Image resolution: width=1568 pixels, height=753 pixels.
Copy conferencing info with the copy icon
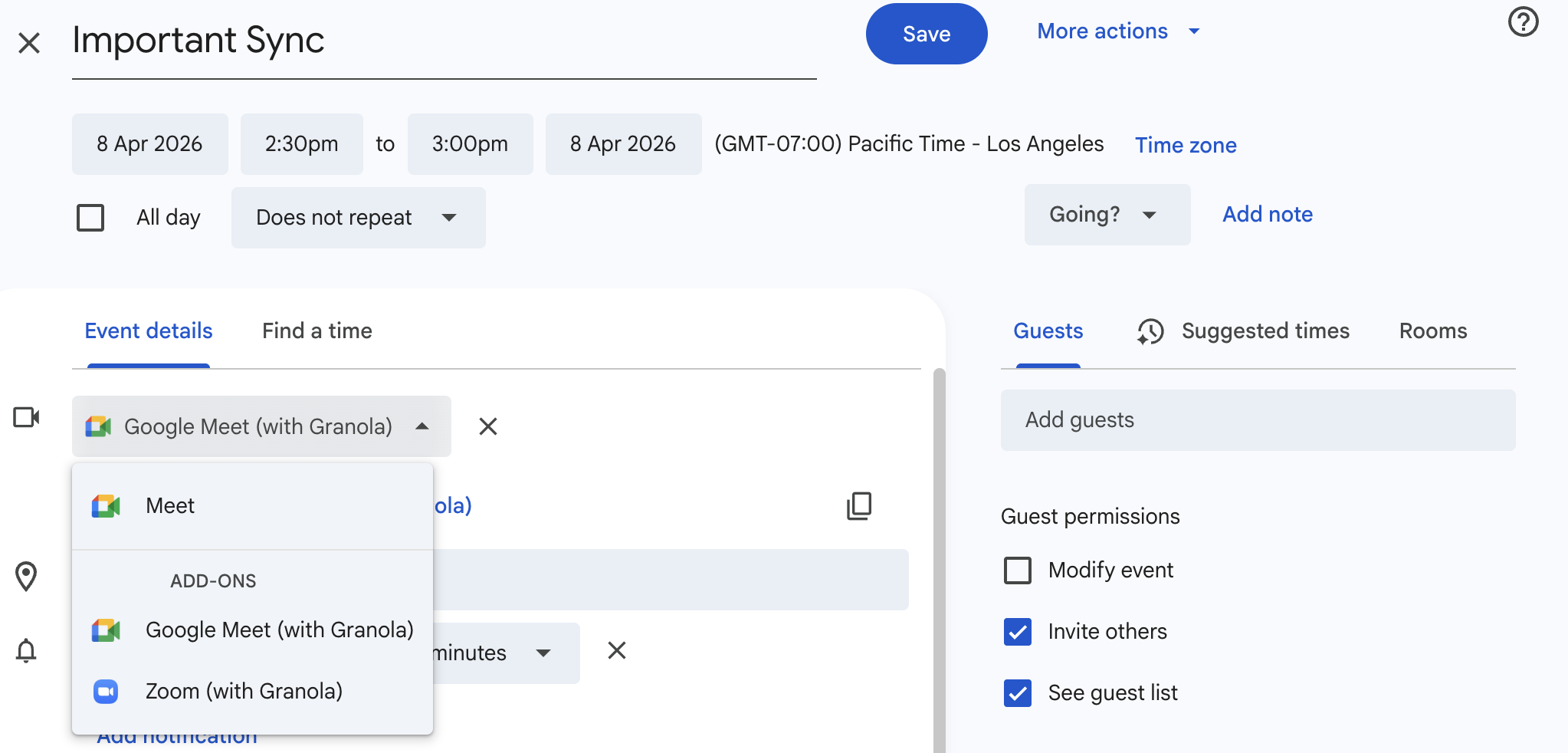[x=859, y=506]
